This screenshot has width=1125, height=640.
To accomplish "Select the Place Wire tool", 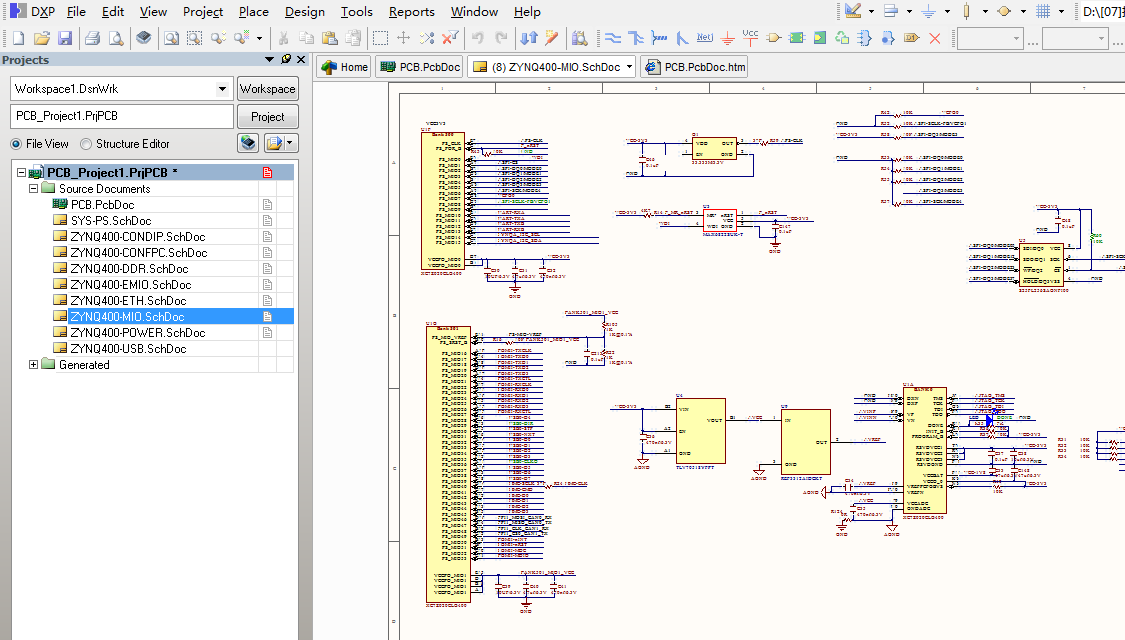I will (613, 38).
